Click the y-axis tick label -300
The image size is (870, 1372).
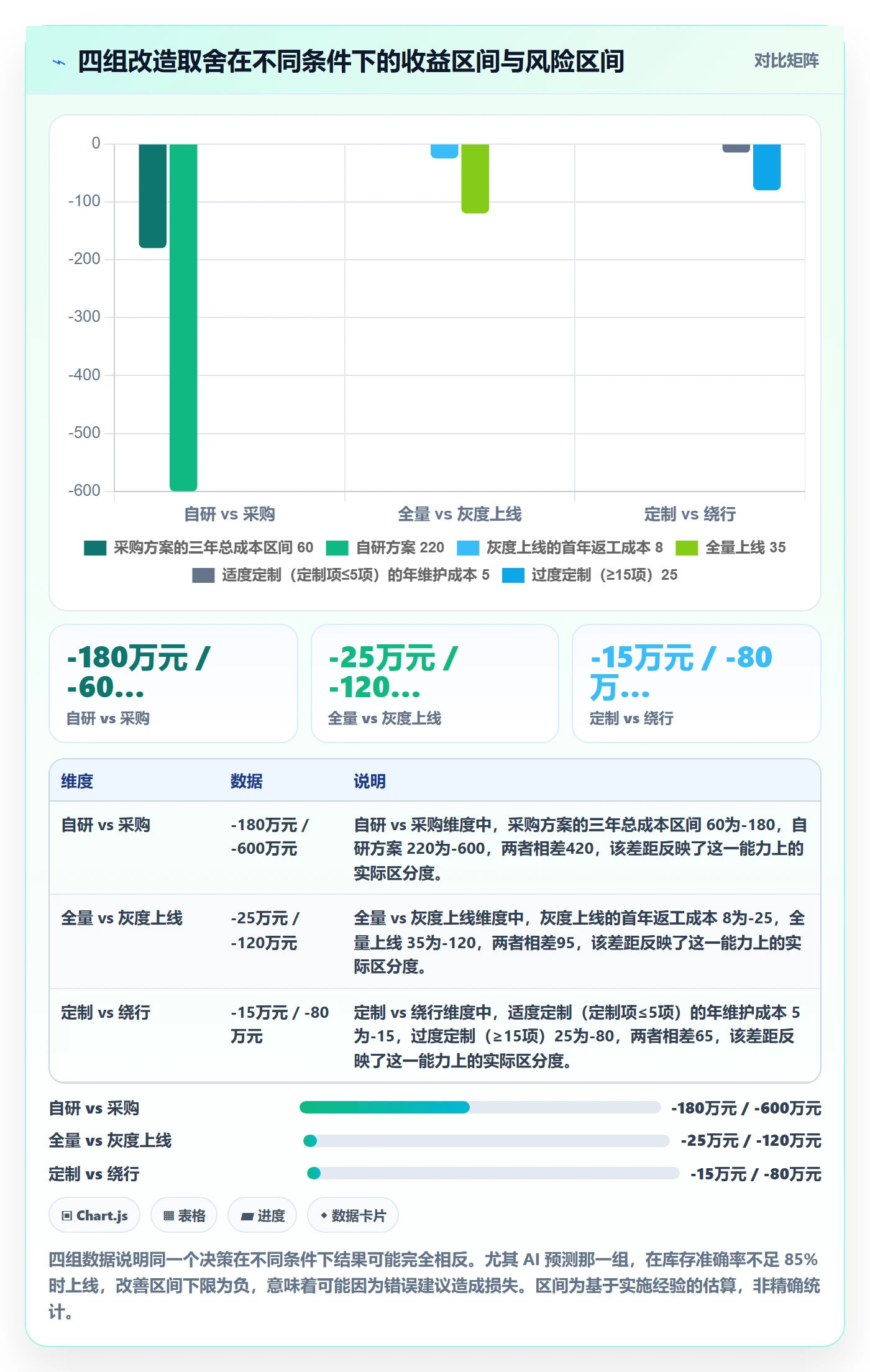[x=85, y=317]
